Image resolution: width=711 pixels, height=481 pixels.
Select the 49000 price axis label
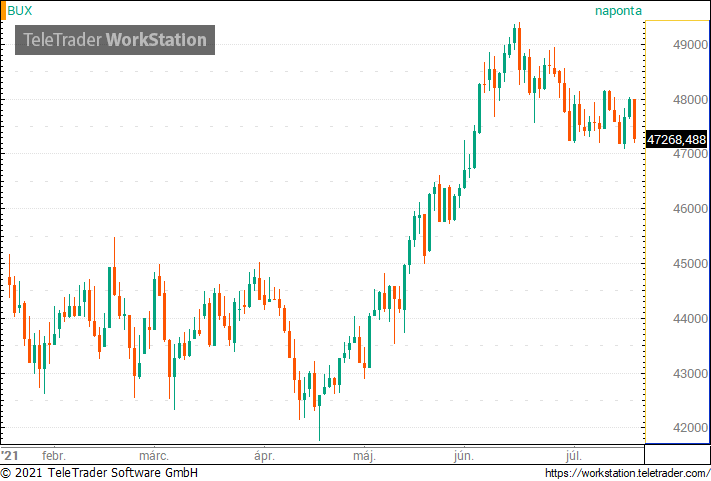click(x=690, y=45)
